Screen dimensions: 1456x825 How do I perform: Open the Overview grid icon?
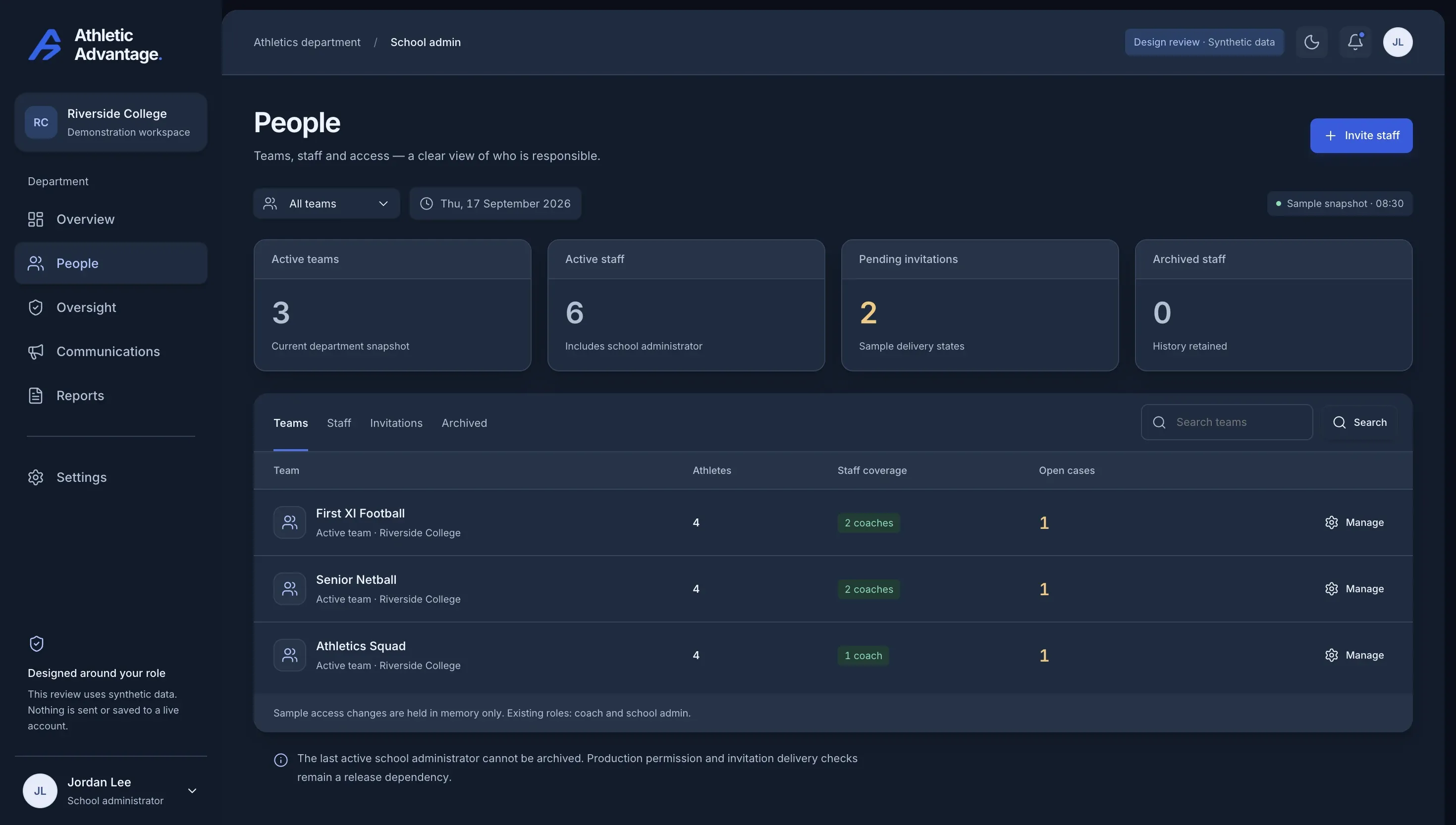point(36,219)
